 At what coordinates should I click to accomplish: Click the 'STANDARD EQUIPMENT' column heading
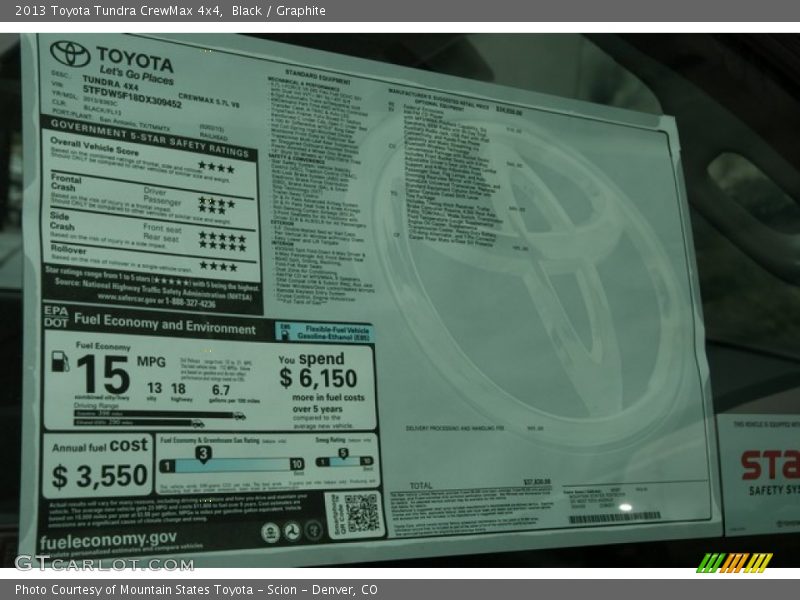click(x=317, y=77)
